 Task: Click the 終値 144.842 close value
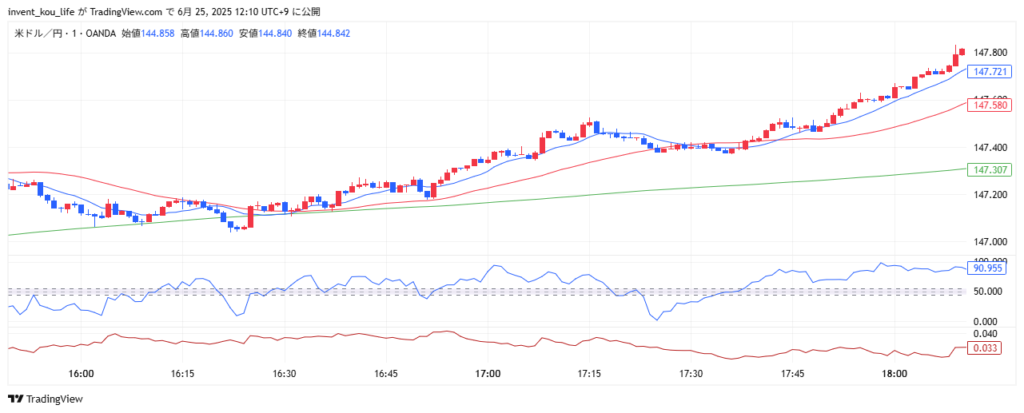[324, 33]
